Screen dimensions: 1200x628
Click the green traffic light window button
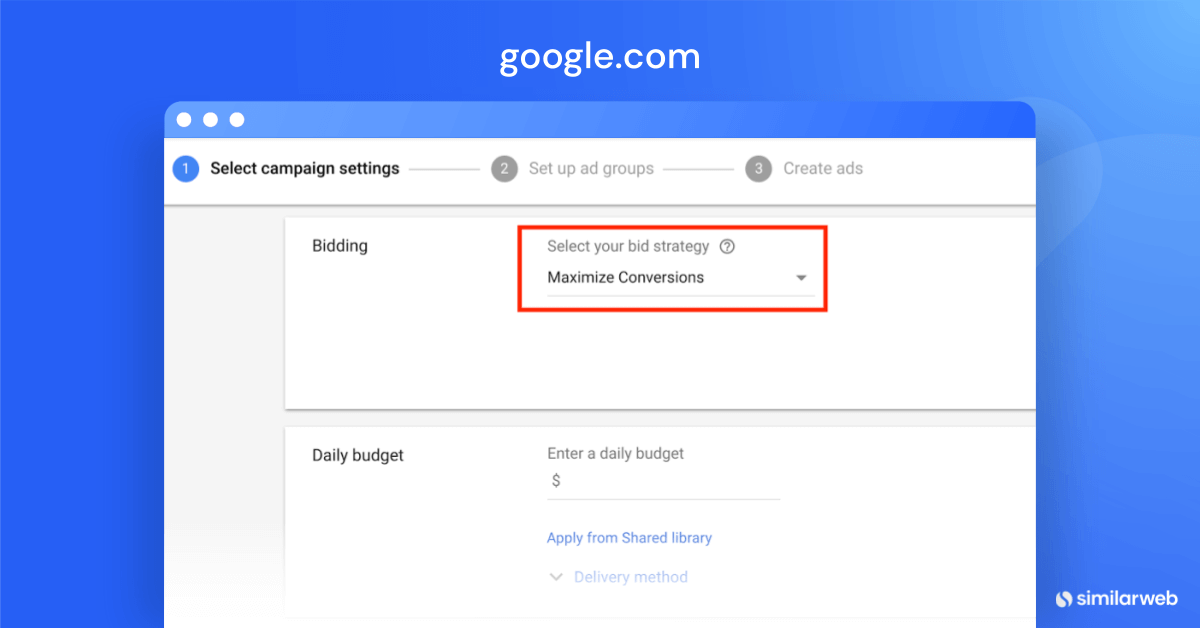[236, 119]
